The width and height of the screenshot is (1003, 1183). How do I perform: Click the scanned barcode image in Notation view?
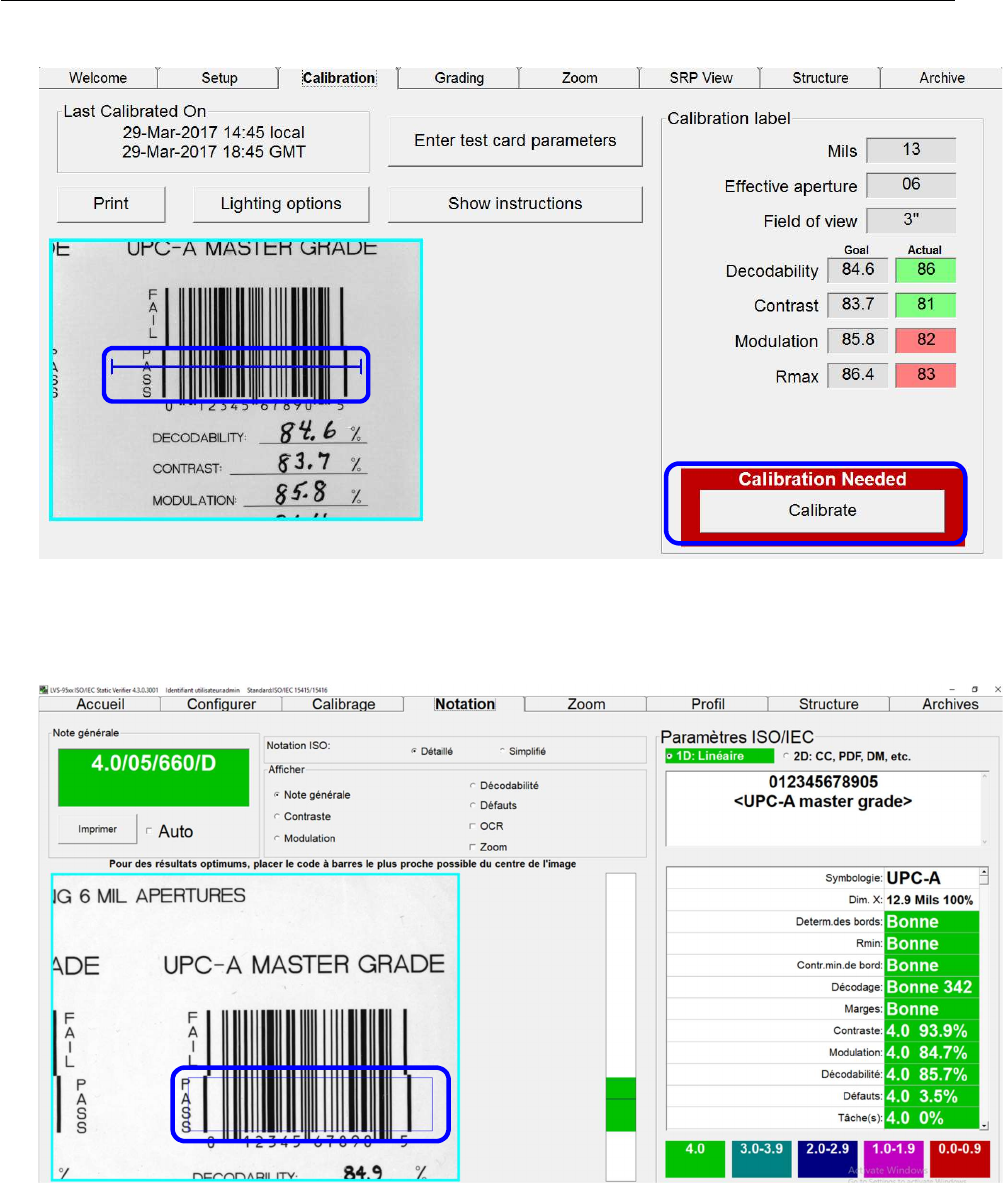[x=255, y=1027]
